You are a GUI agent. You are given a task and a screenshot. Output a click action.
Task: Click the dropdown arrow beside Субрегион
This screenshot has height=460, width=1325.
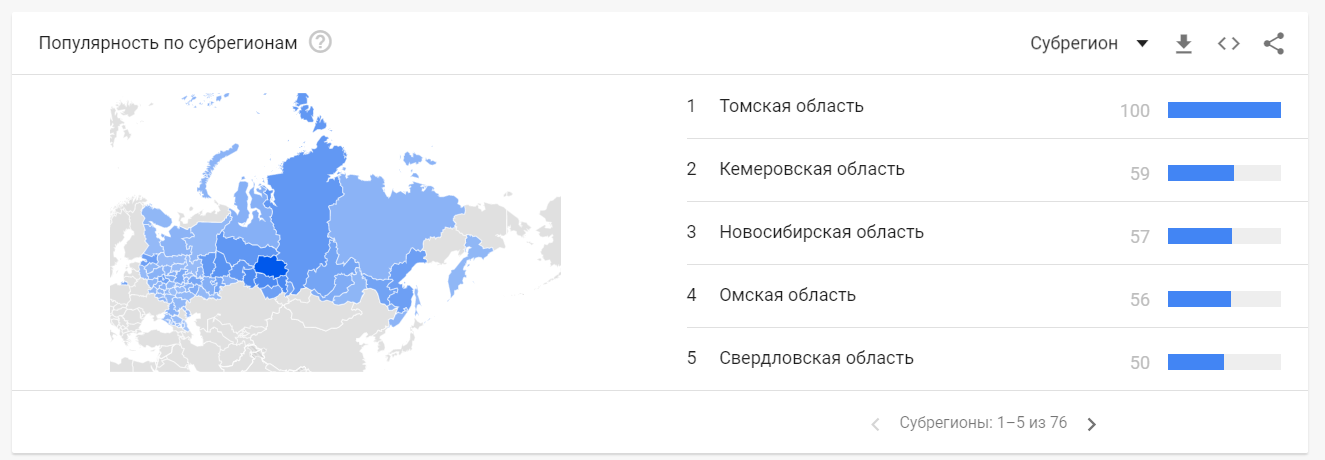point(1142,44)
